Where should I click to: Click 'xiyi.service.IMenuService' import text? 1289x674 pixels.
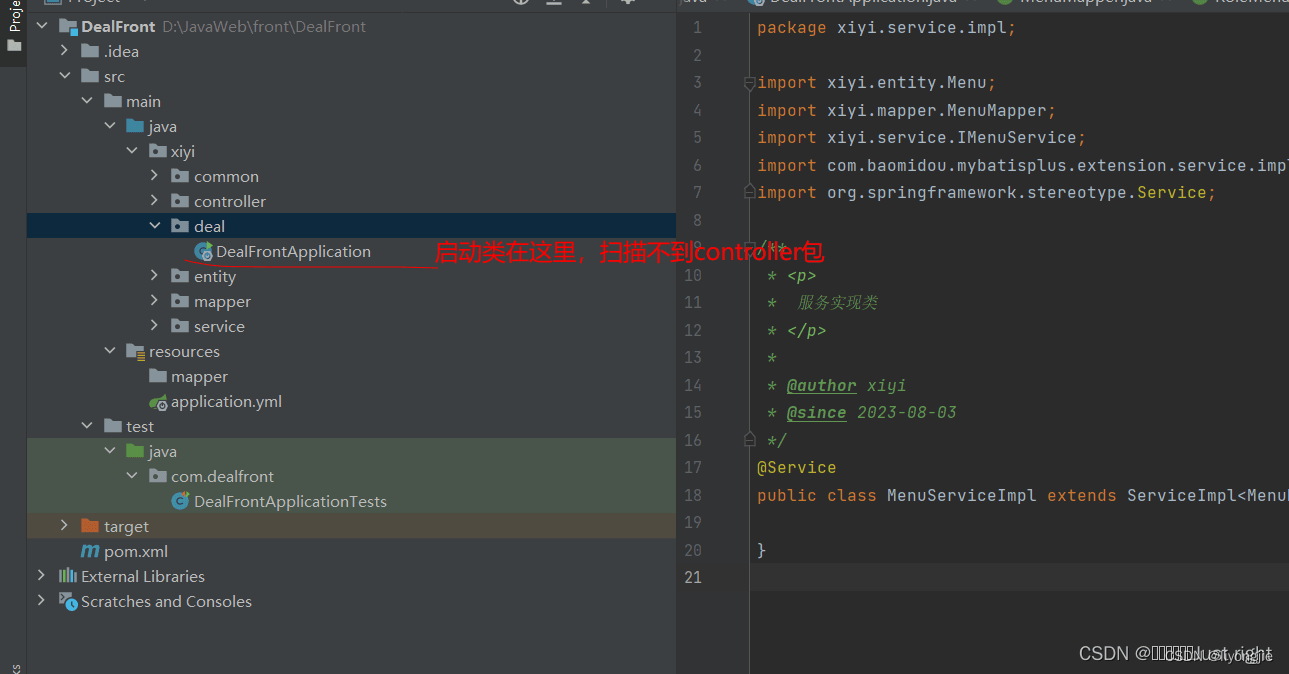click(951, 138)
